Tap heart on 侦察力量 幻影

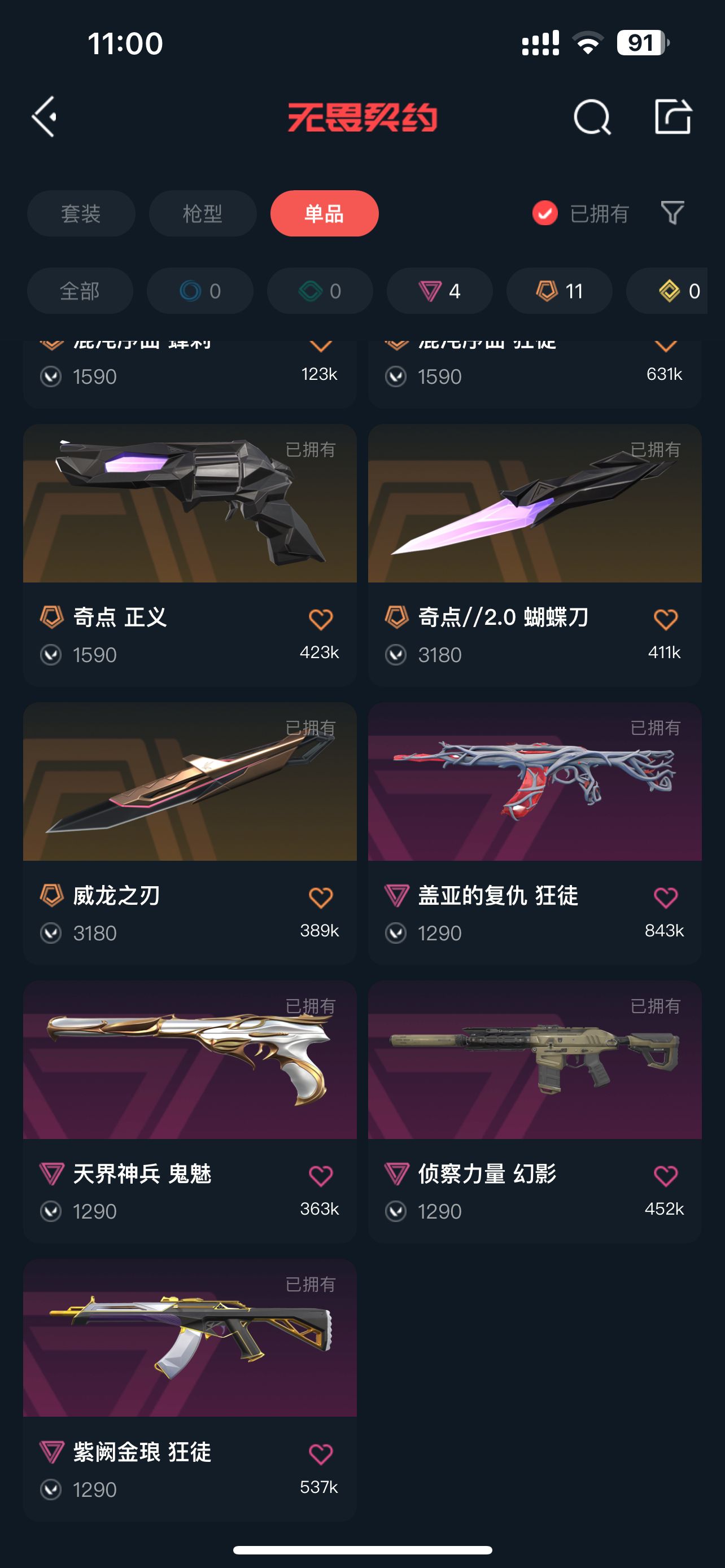click(665, 1176)
